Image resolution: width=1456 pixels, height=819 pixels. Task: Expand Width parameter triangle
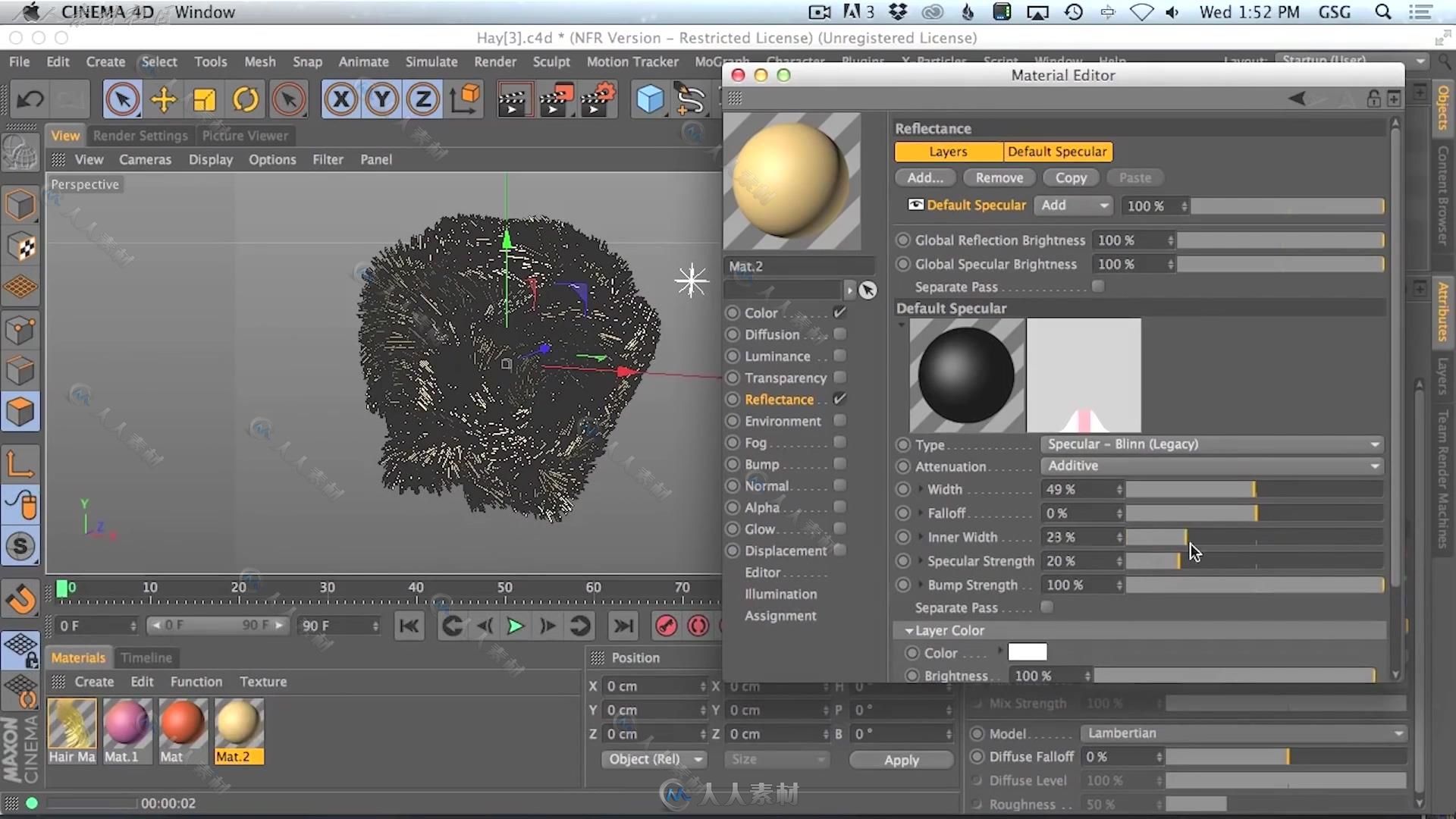[921, 489]
